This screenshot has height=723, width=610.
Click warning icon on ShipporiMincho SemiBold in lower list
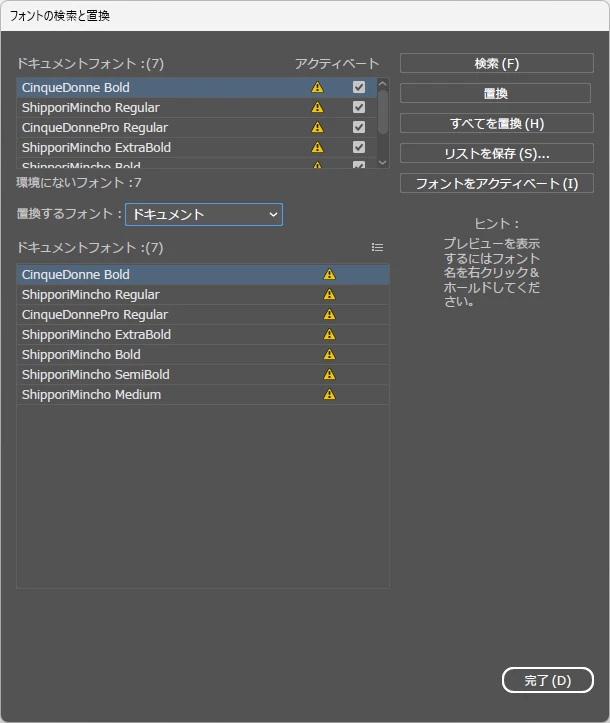[x=329, y=374]
